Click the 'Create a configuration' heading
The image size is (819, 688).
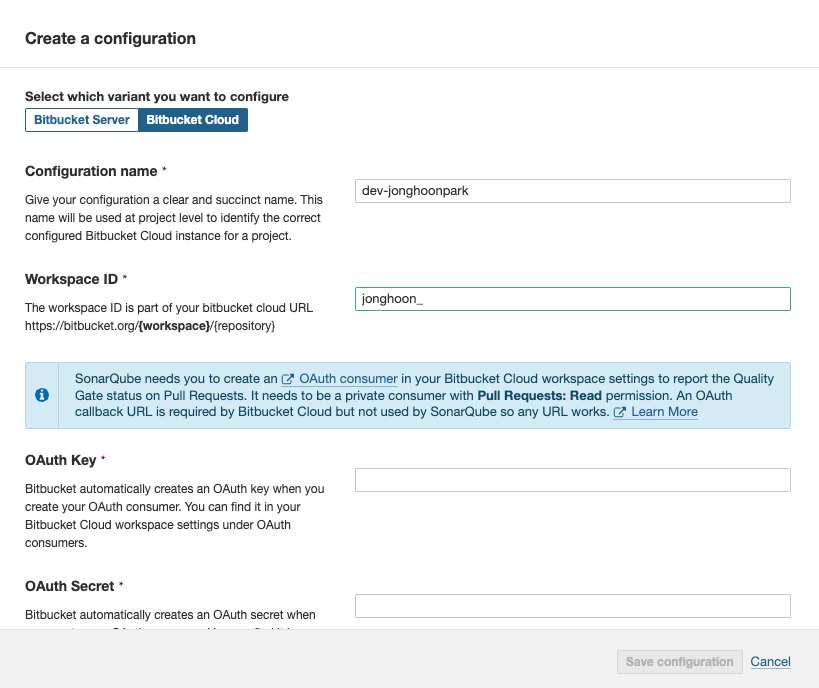click(110, 39)
